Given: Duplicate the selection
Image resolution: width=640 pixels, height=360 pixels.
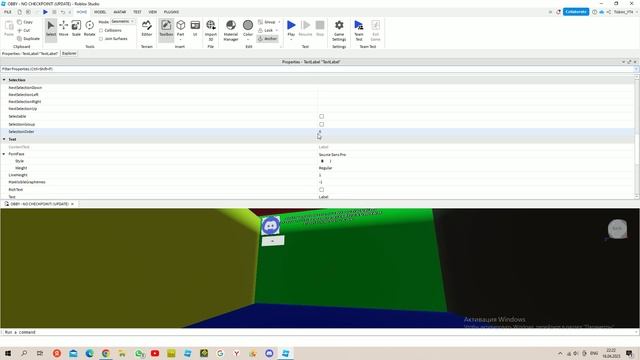Looking at the screenshot, I should click(29, 39).
